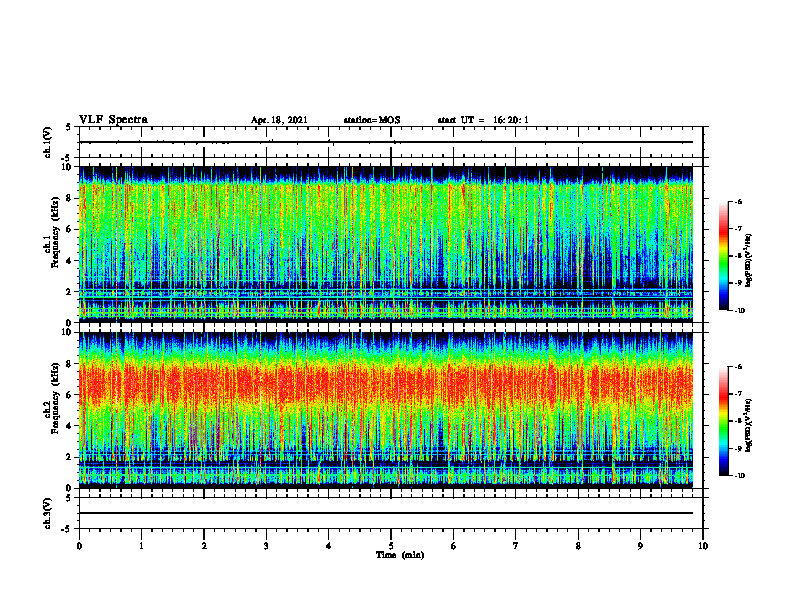
Task: Click the "station=MOS" label
Action: [x=372, y=120]
